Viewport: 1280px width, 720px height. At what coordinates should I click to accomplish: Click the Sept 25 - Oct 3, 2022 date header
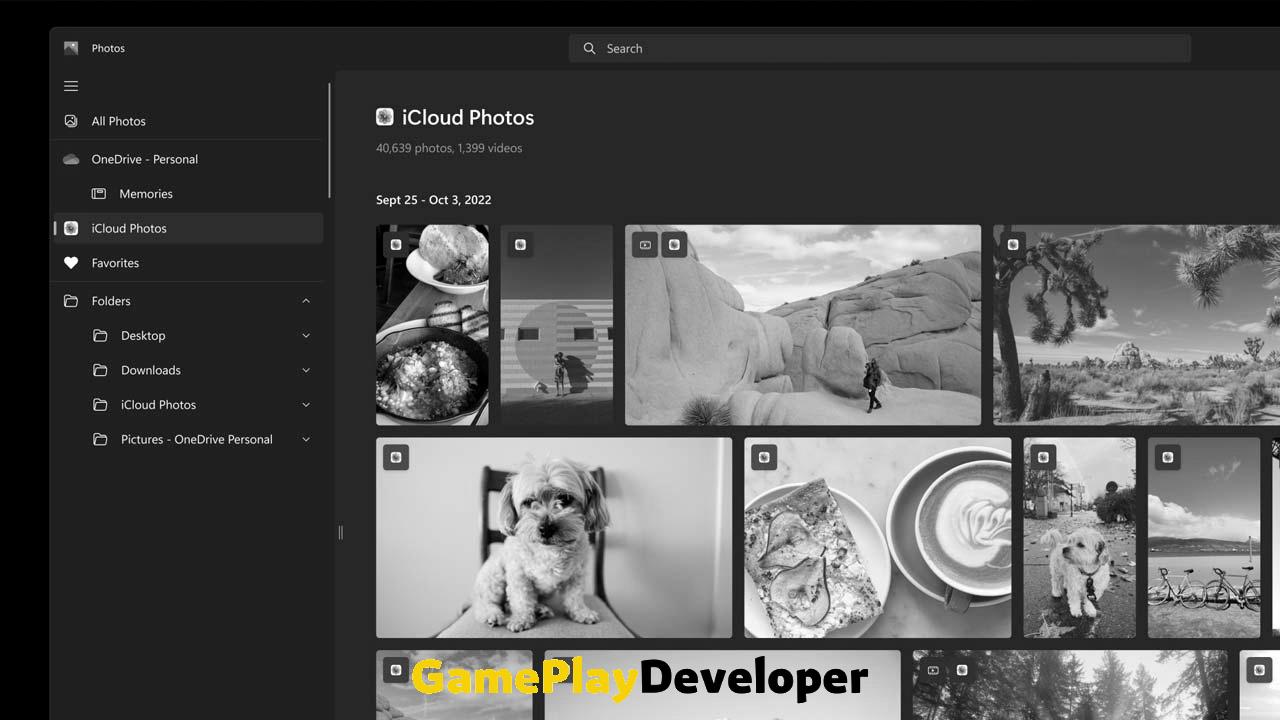click(434, 200)
